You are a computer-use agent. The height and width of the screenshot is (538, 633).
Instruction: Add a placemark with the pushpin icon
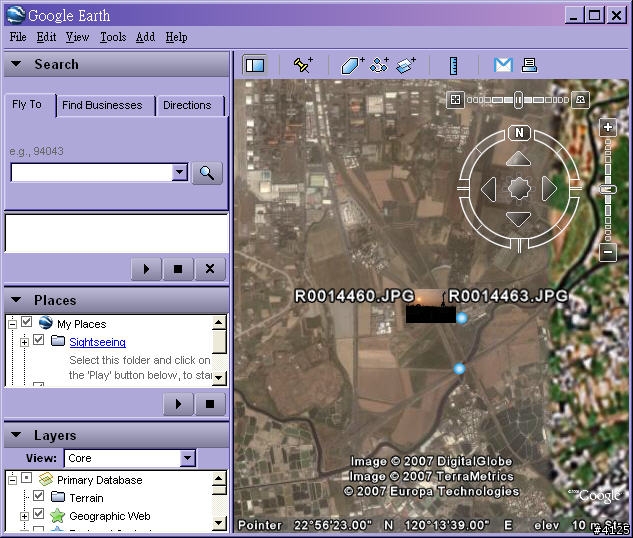(303, 65)
